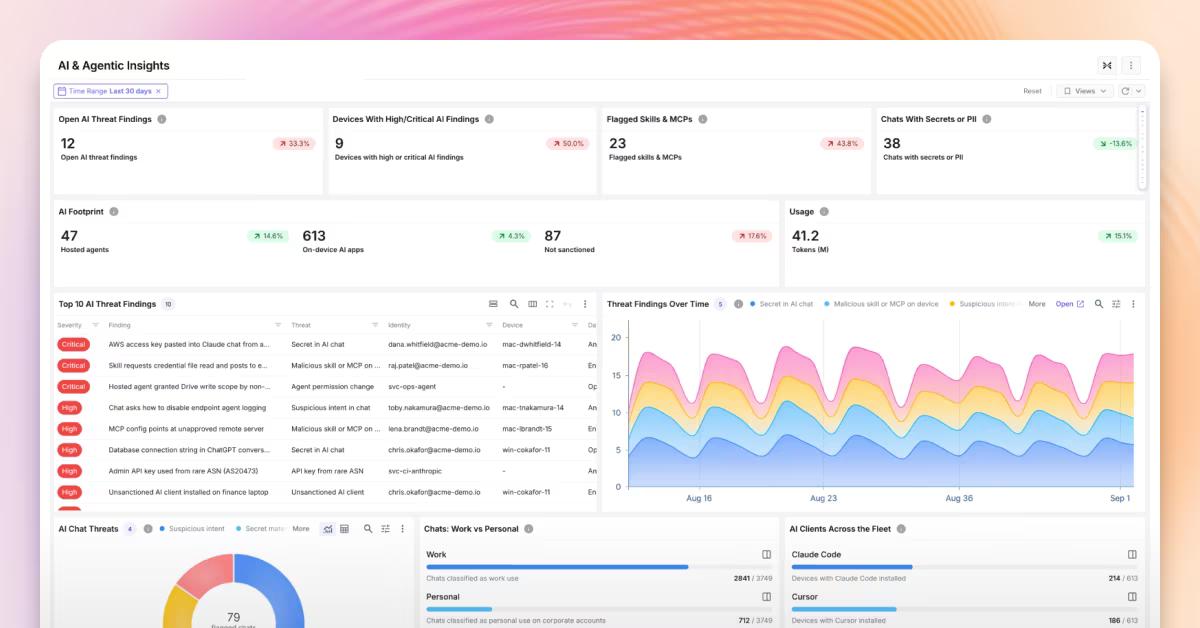Switch AI Chat Threats to chart view
This screenshot has width=1200, height=628.
328,529
